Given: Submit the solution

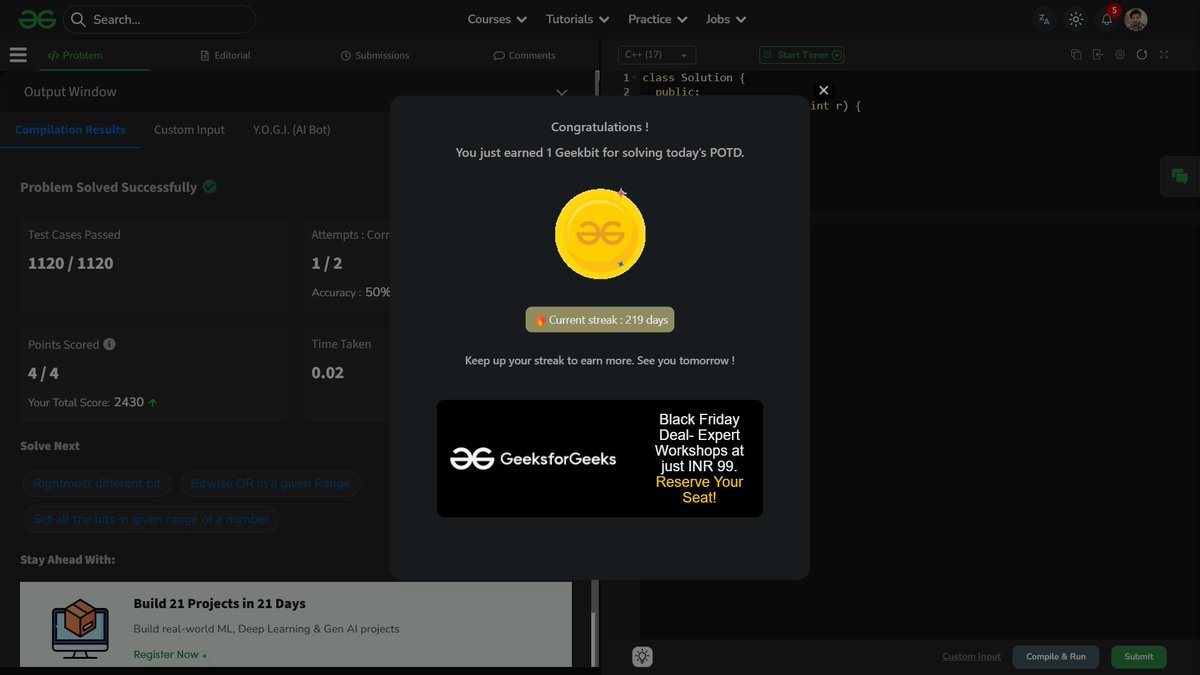Looking at the screenshot, I should [x=1138, y=657].
